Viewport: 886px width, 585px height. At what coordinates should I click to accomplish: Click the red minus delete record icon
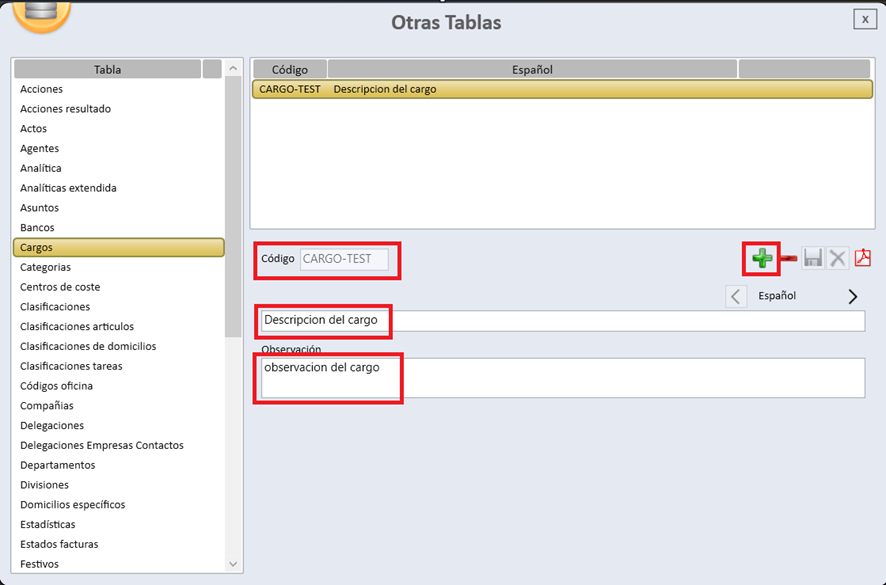pos(788,259)
